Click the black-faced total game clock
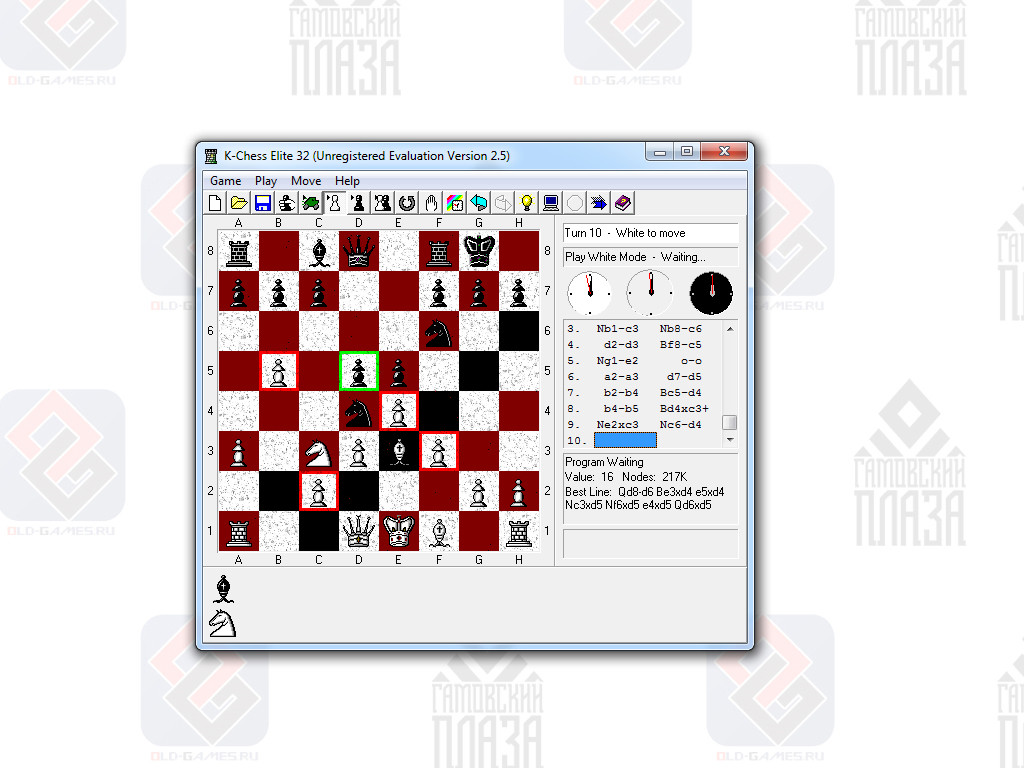Image resolution: width=1024 pixels, height=768 pixels. coord(711,293)
